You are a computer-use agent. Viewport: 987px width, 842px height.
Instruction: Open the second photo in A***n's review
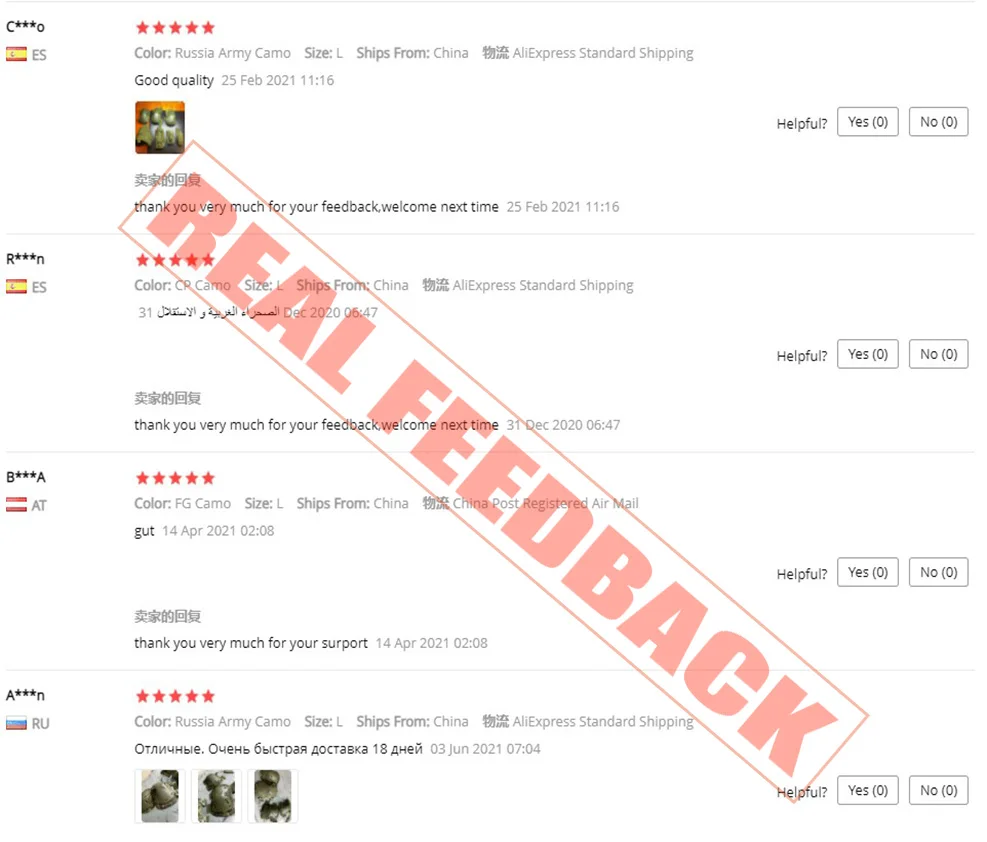217,796
